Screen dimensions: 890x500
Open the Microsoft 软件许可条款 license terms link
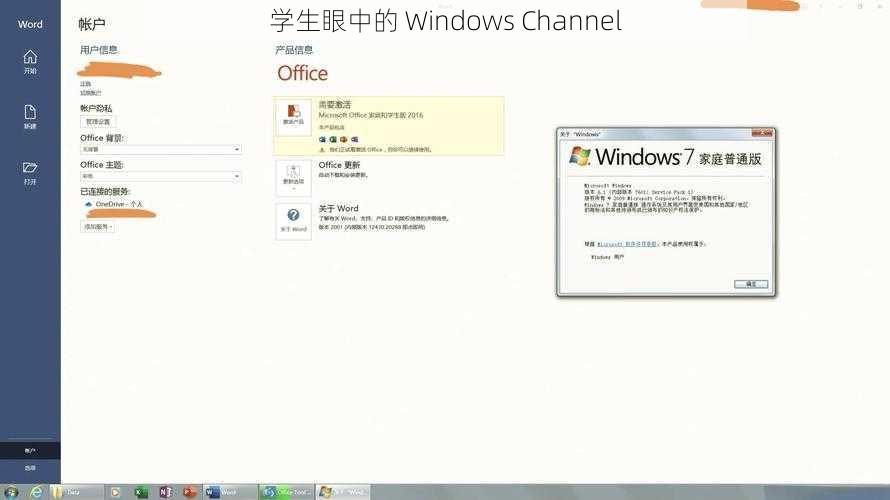627,244
